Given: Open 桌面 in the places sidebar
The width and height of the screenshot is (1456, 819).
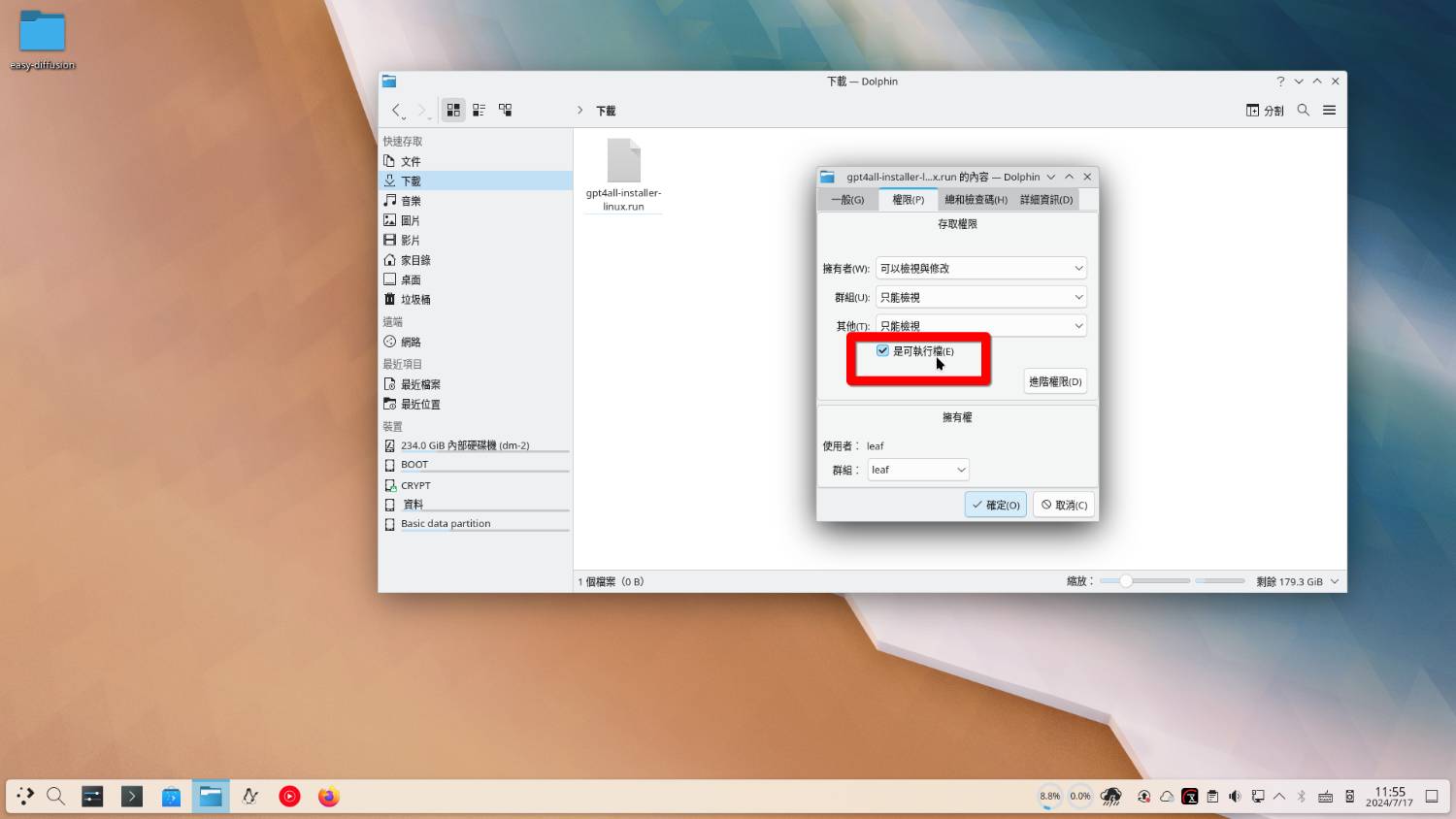Looking at the screenshot, I should (x=475, y=279).
